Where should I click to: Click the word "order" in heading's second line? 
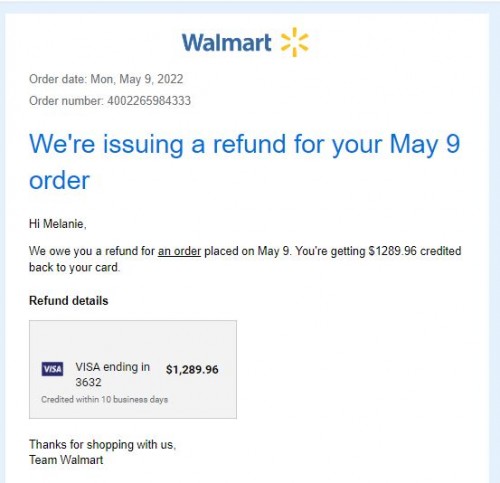coord(59,180)
